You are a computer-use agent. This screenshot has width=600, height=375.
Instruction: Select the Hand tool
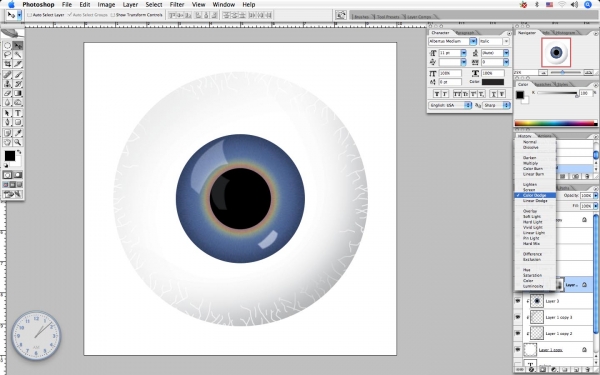7,142
